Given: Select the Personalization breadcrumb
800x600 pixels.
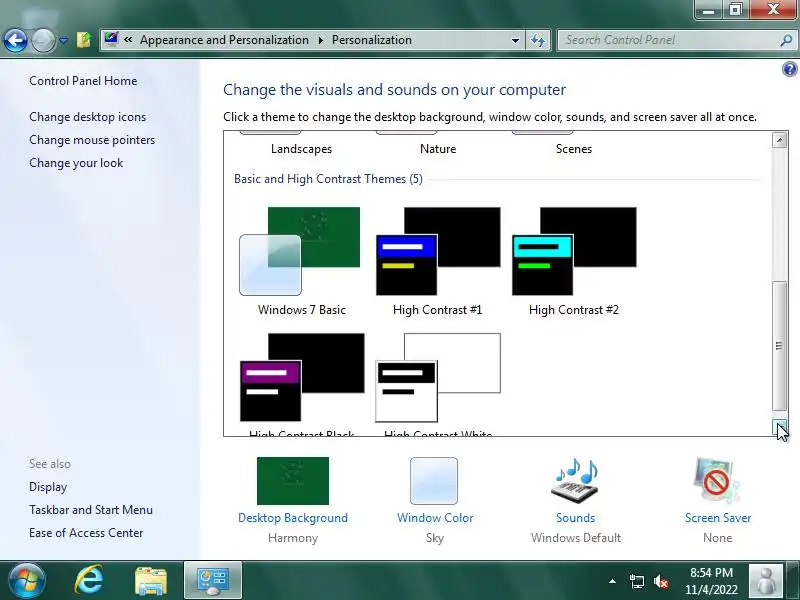Looking at the screenshot, I should pyautogui.click(x=371, y=40).
